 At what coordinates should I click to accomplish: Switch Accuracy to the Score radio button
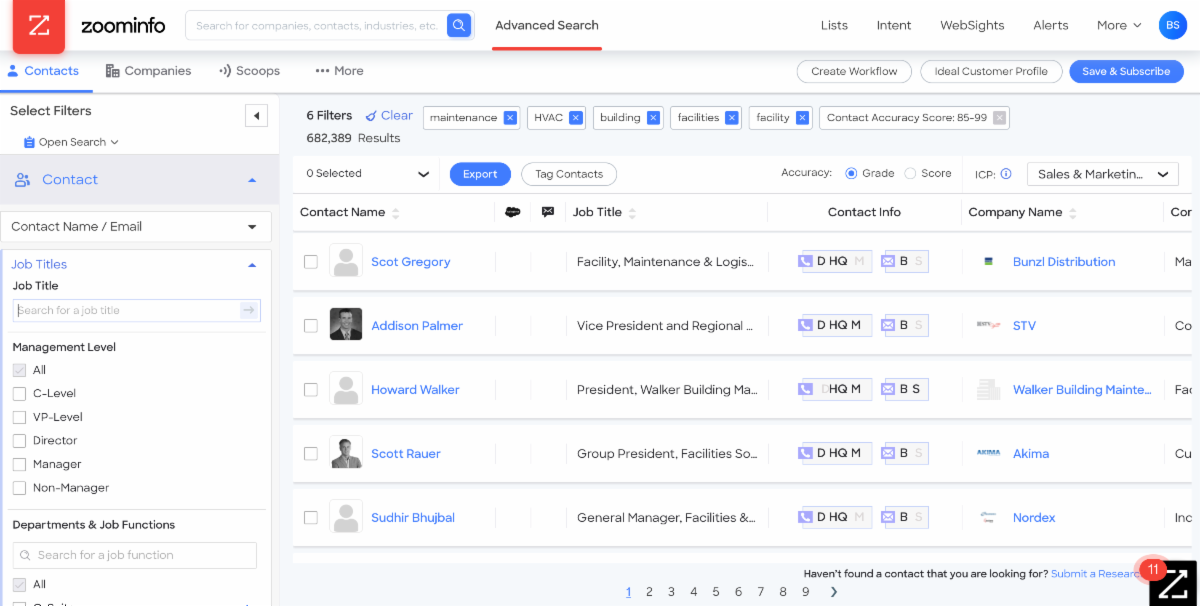(910, 172)
